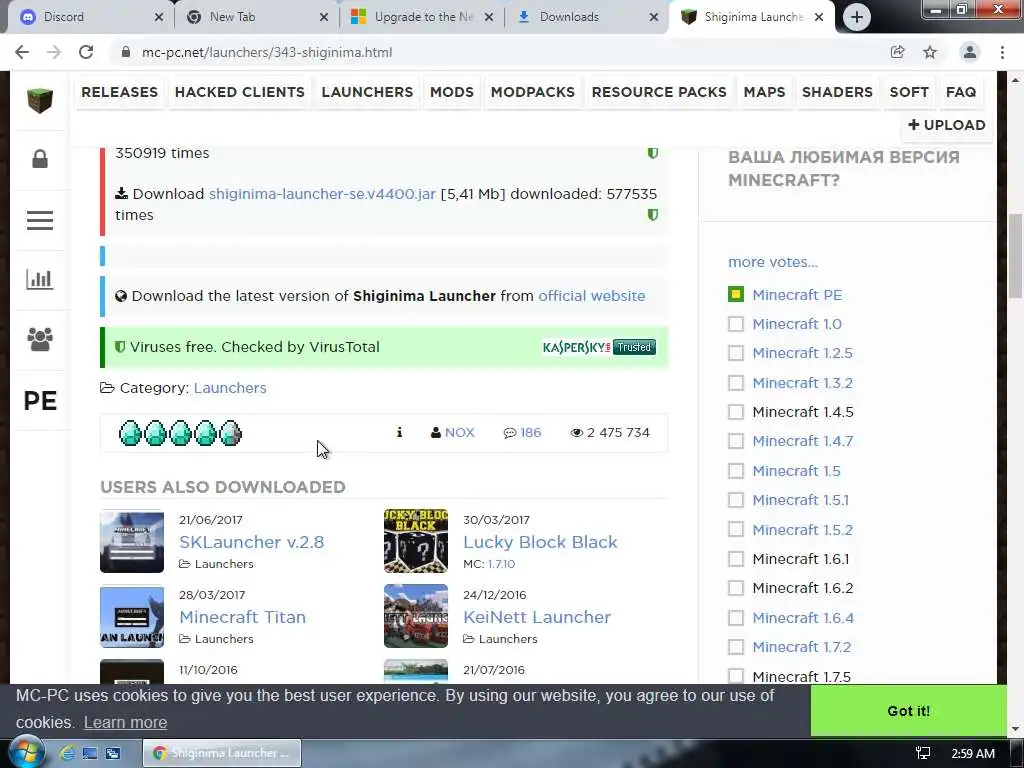Click the site lock icon in address bar
This screenshot has width=1024, height=768.
point(126,52)
